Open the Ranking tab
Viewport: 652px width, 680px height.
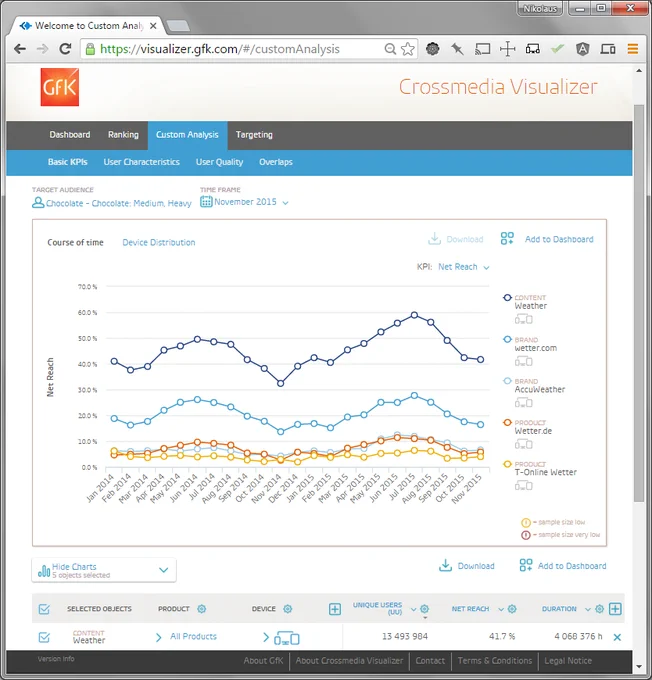[123, 135]
